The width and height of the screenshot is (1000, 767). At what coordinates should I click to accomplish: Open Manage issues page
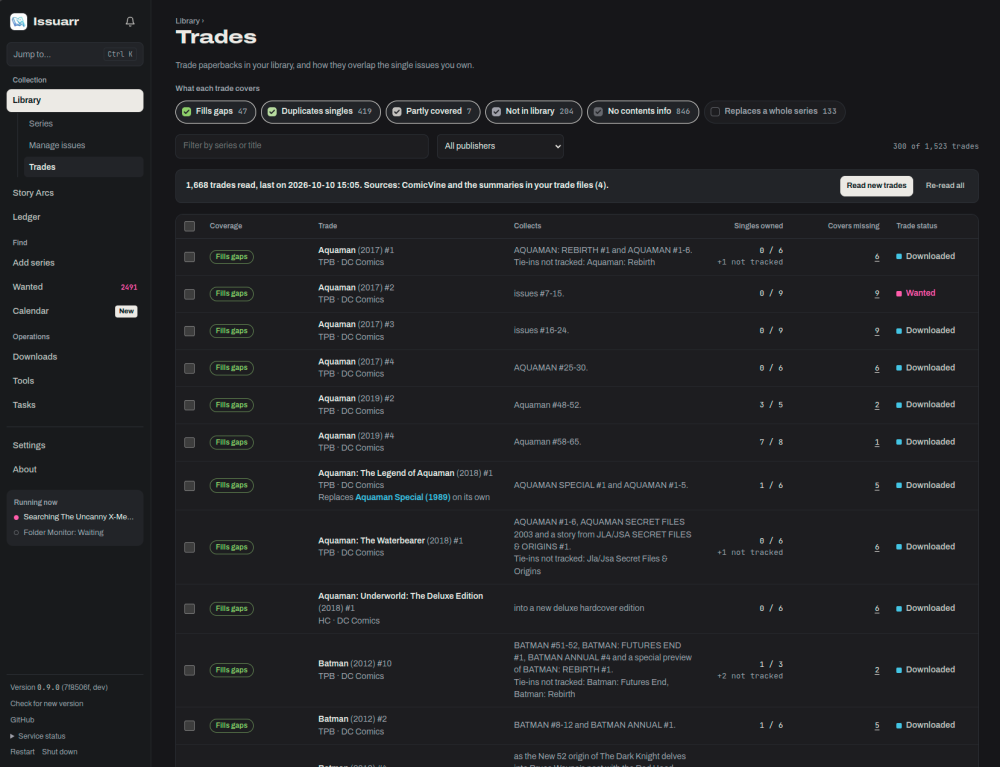[57, 145]
